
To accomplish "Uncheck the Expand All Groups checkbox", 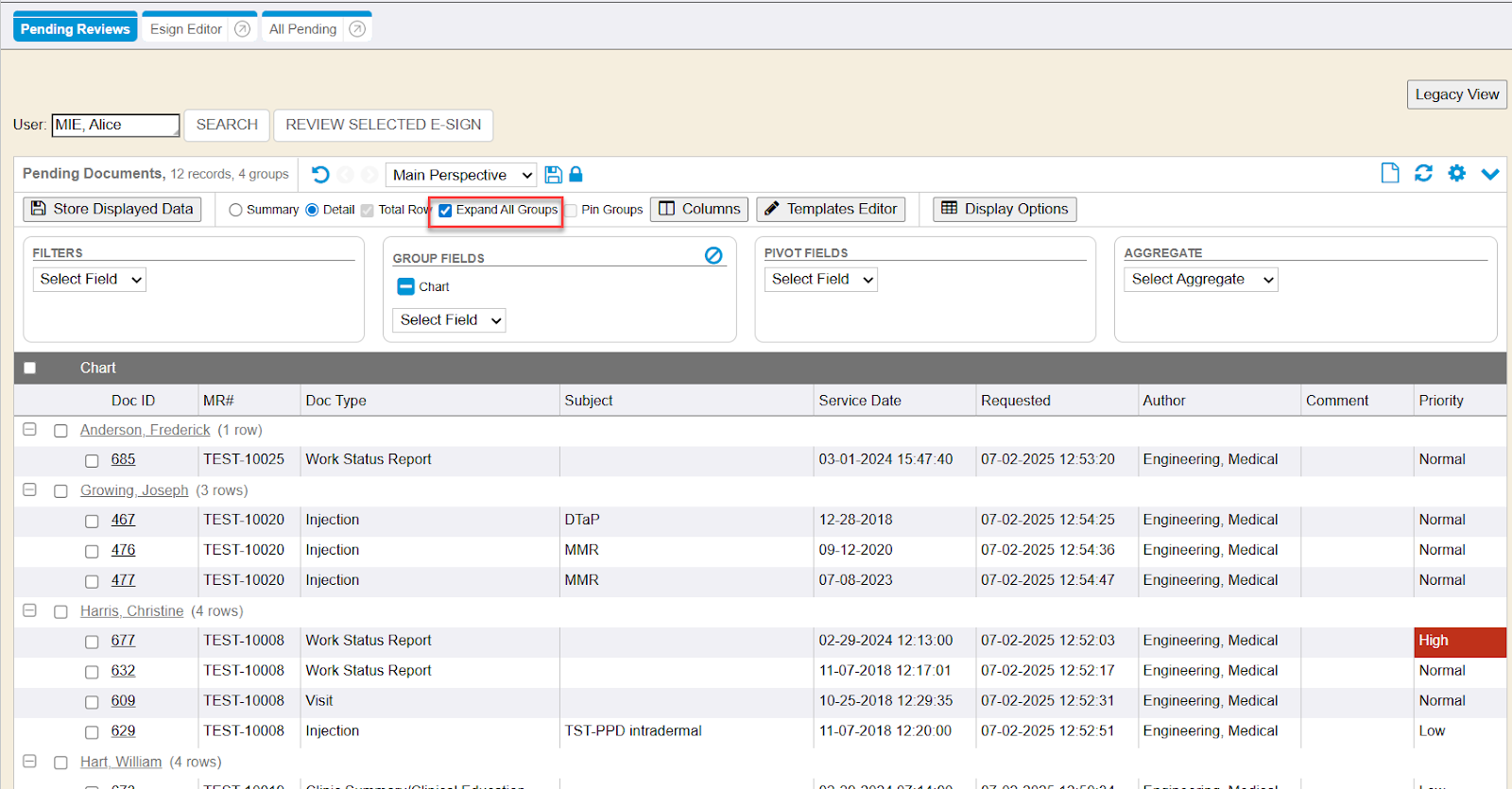I will point(445,211).
